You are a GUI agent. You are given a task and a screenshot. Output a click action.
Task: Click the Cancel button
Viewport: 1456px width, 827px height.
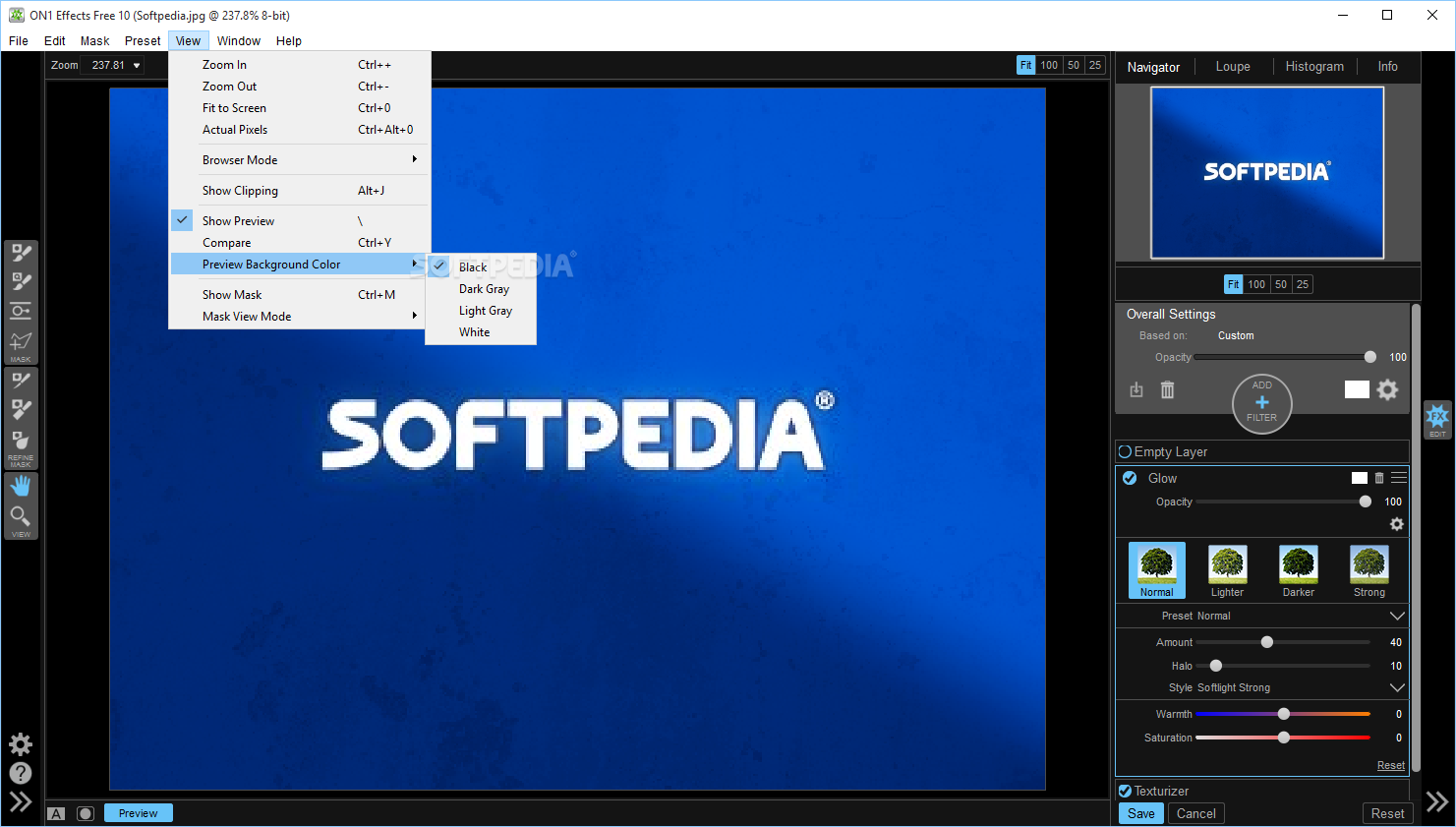pyautogui.click(x=1196, y=813)
